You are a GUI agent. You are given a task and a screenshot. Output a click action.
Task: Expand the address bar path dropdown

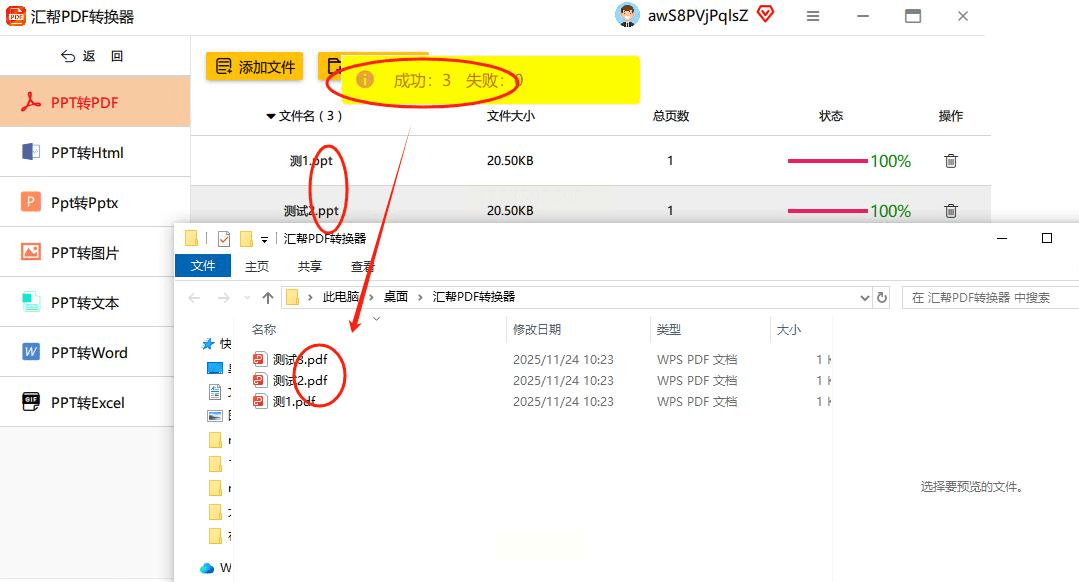[865, 297]
